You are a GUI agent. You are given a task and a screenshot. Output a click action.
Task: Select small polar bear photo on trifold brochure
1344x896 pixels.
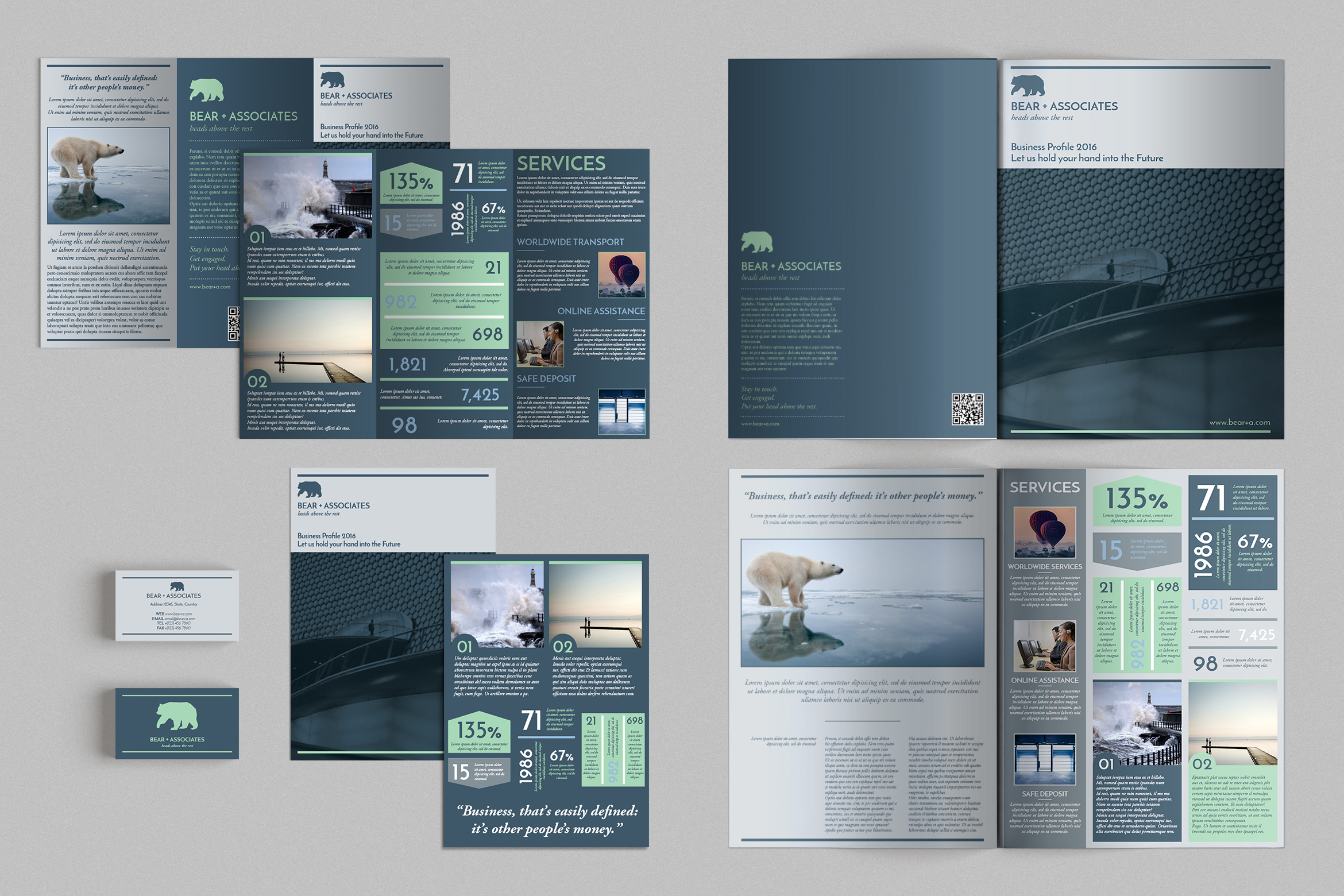click(109, 175)
